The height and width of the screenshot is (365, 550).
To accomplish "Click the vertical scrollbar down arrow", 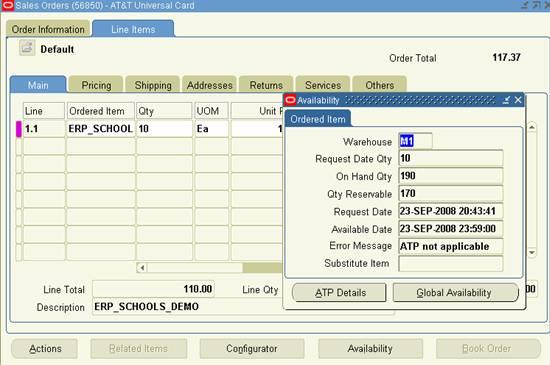I will tap(532, 252).
